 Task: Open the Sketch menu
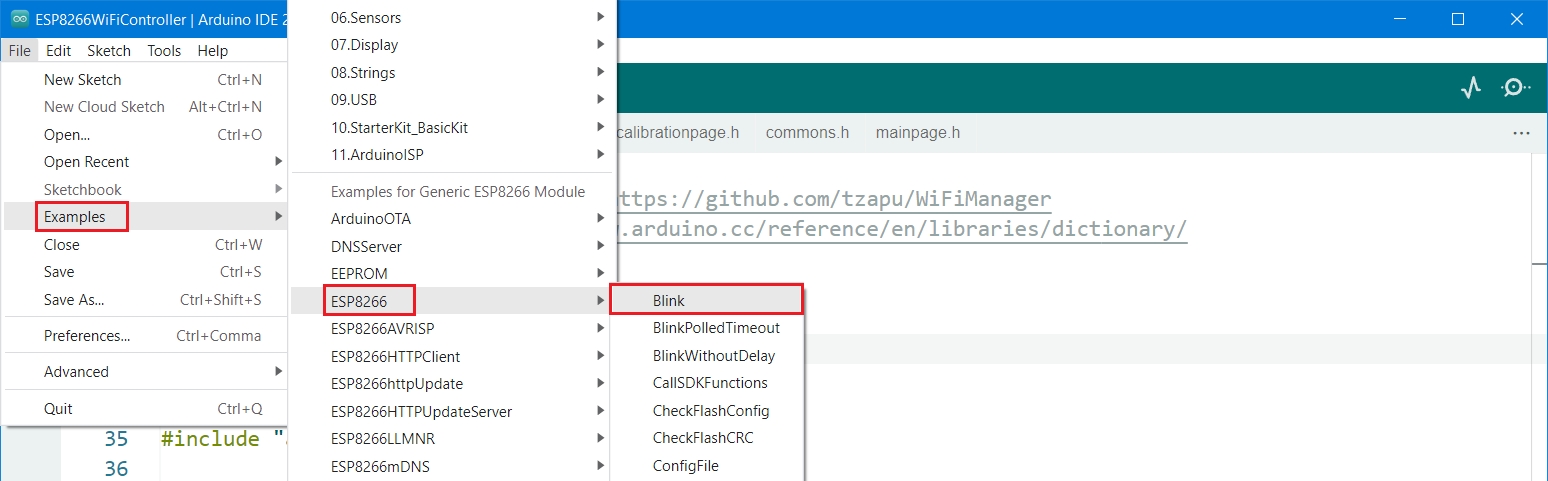click(109, 51)
